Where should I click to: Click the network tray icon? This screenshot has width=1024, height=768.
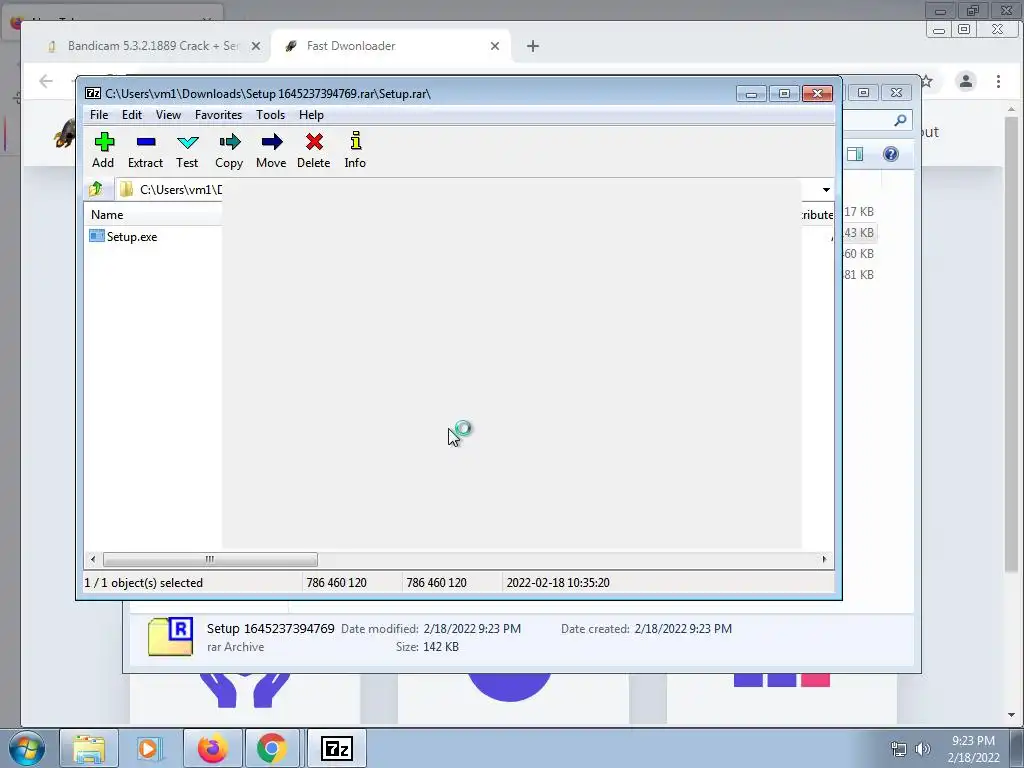pyautogui.click(x=899, y=749)
